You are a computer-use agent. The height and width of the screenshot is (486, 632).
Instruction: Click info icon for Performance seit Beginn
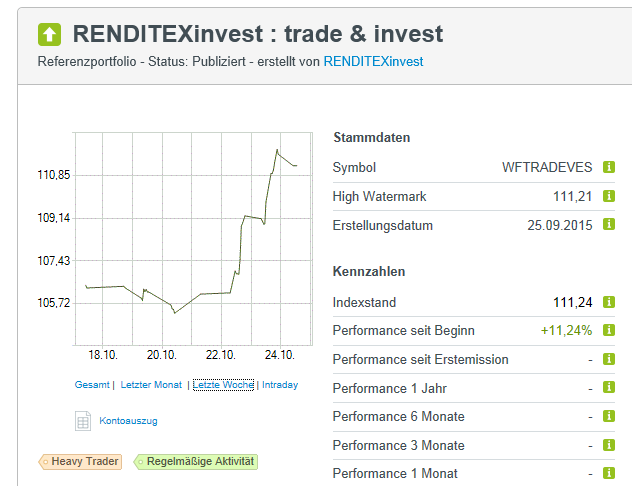coord(609,330)
